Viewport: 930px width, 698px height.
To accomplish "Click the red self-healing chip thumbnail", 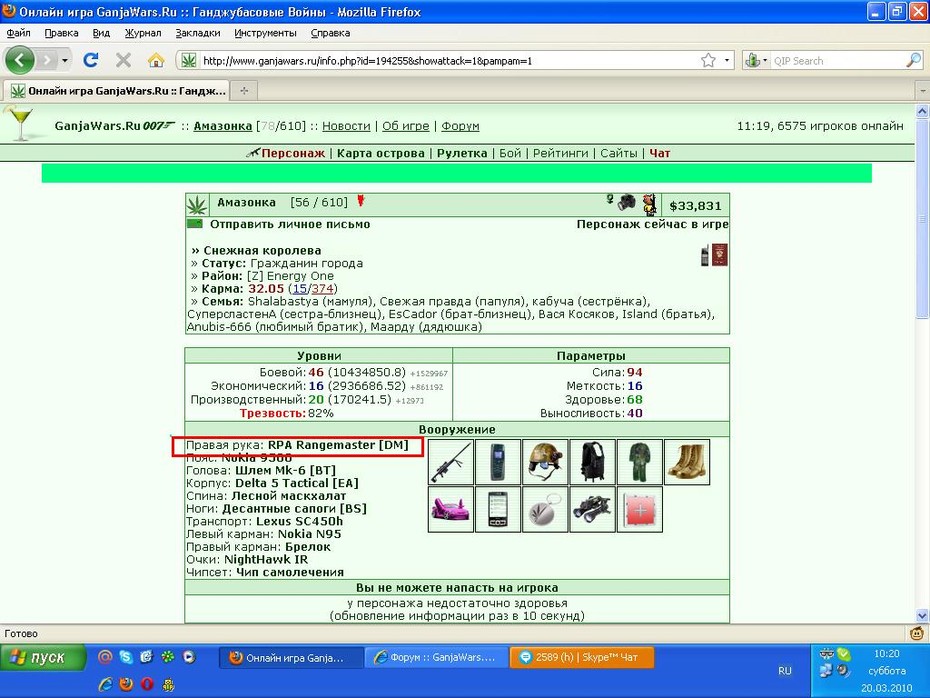I will click(639, 509).
